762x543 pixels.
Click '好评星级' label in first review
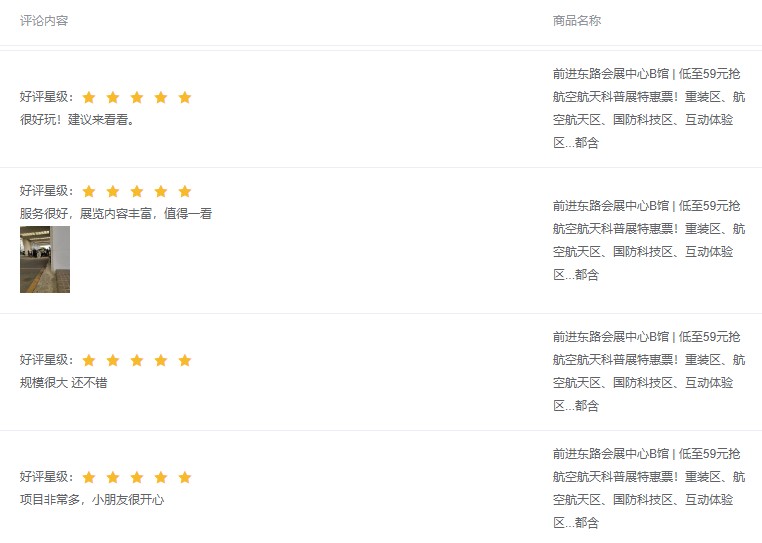point(46,97)
